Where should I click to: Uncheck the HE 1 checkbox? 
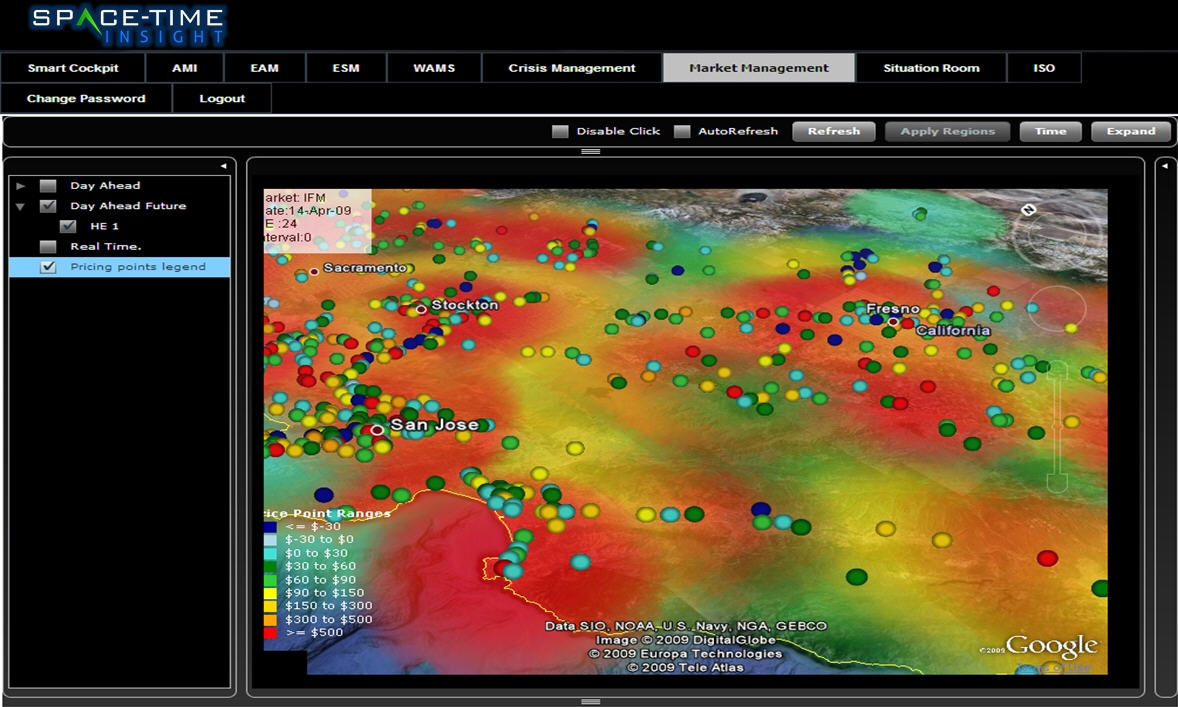click(67, 226)
